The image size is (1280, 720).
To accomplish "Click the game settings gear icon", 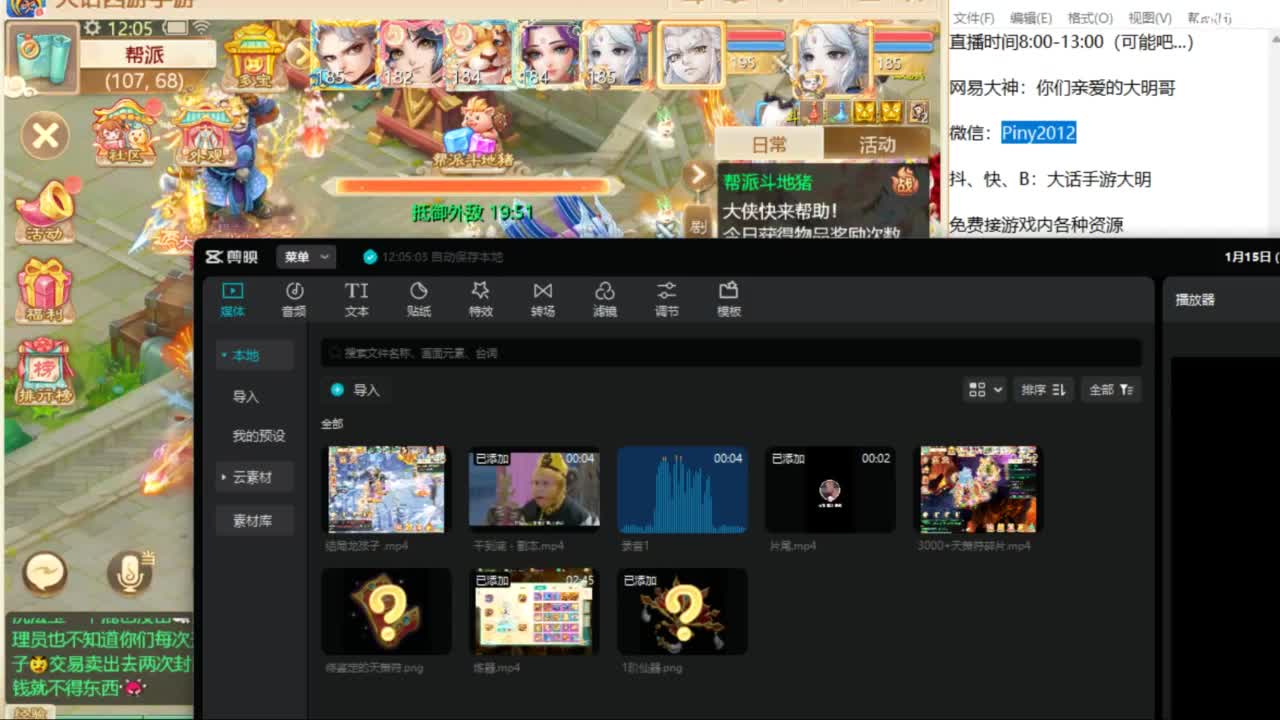I will [x=91, y=28].
